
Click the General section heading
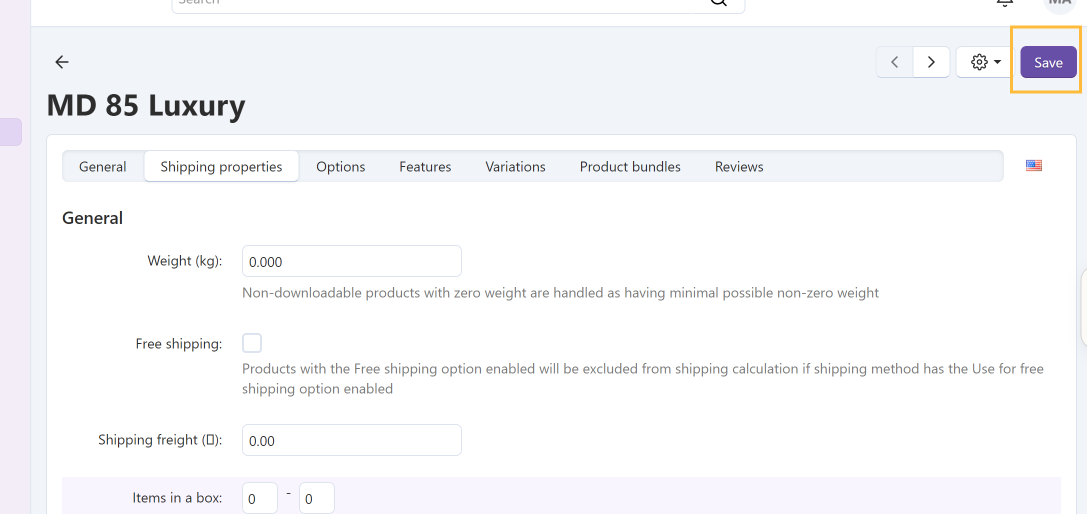[92, 218]
